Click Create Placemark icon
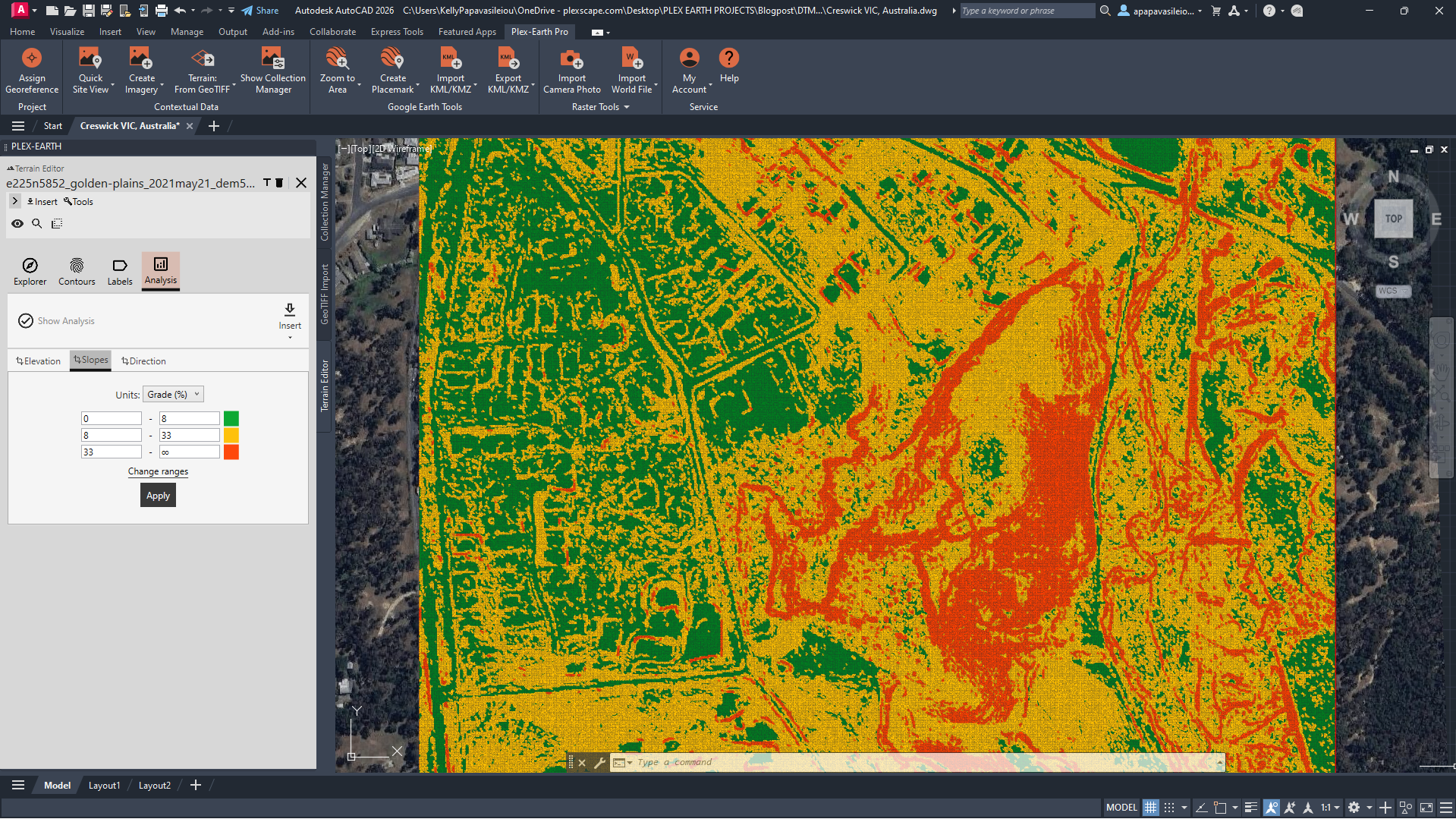Screen dimensions: 1456x819 pyautogui.click(x=392, y=58)
